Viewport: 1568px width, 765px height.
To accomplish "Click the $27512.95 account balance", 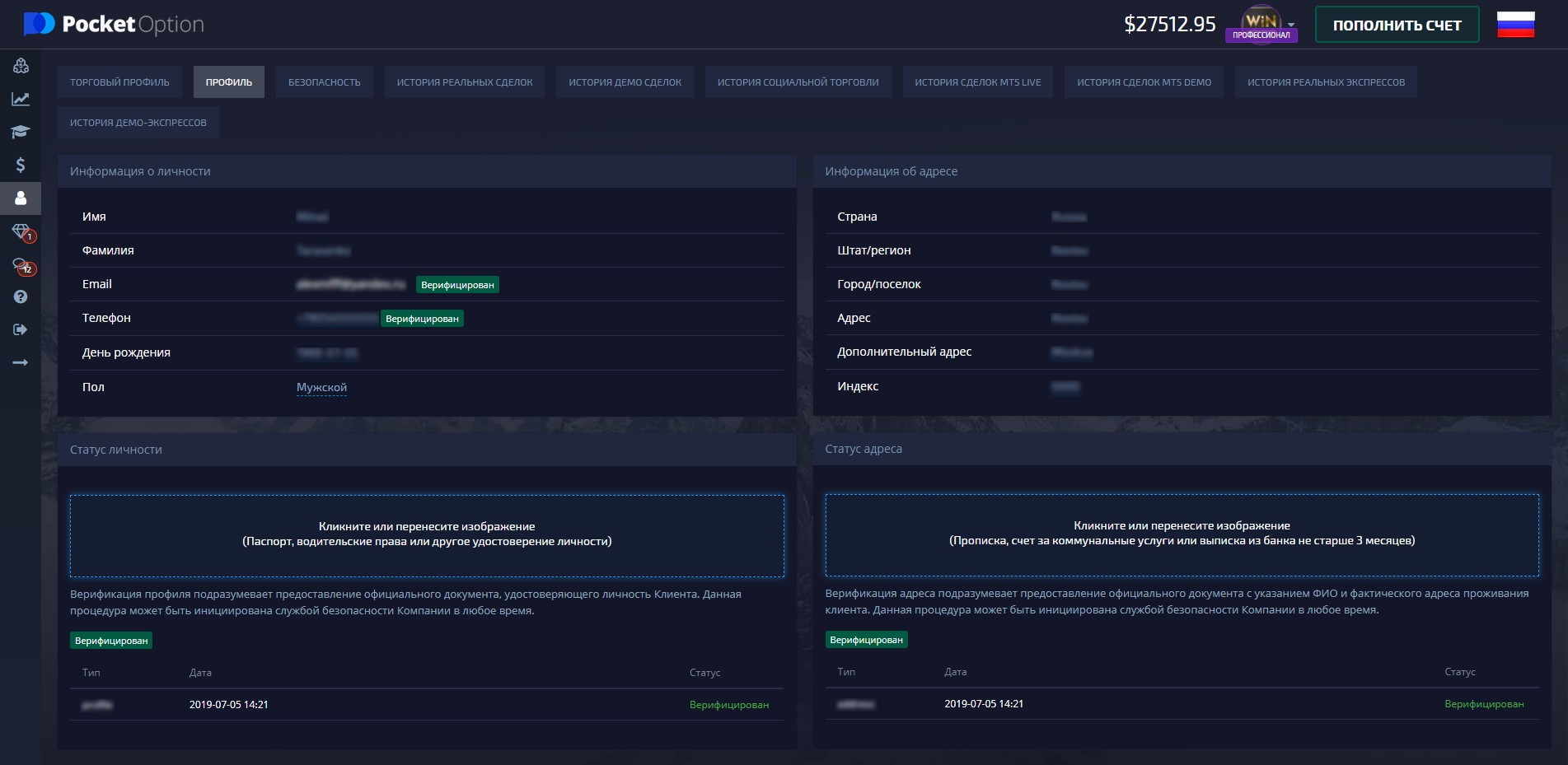I will [1169, 25].
